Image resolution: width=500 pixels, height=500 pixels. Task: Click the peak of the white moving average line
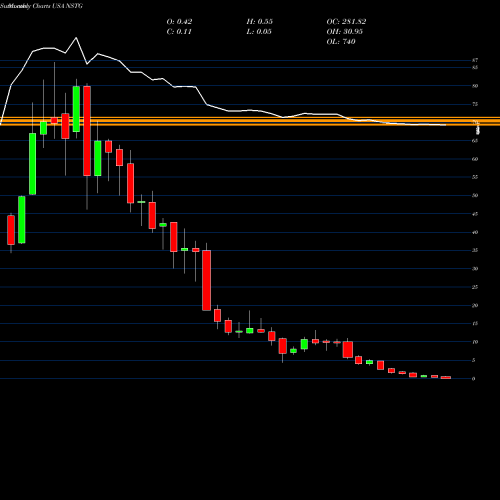click(x=76, y=38)
